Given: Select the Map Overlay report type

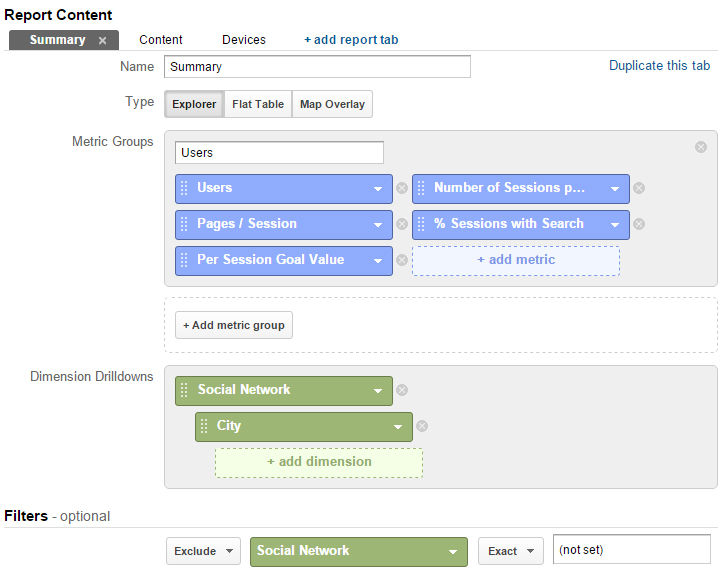Looking at the screenshot, I should (x=332, y=104).
